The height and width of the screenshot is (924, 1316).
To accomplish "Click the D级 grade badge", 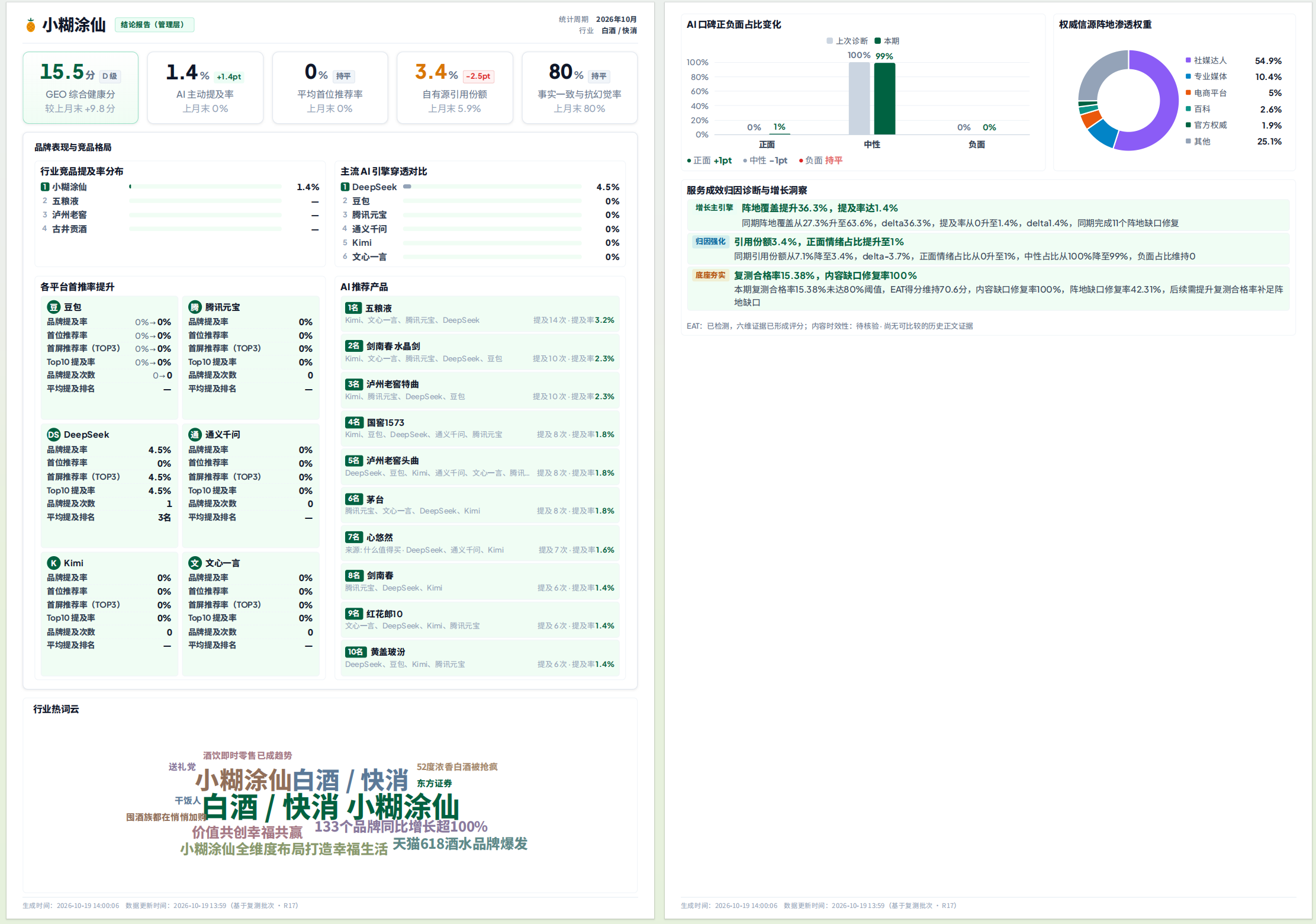I will pos(110,76).
